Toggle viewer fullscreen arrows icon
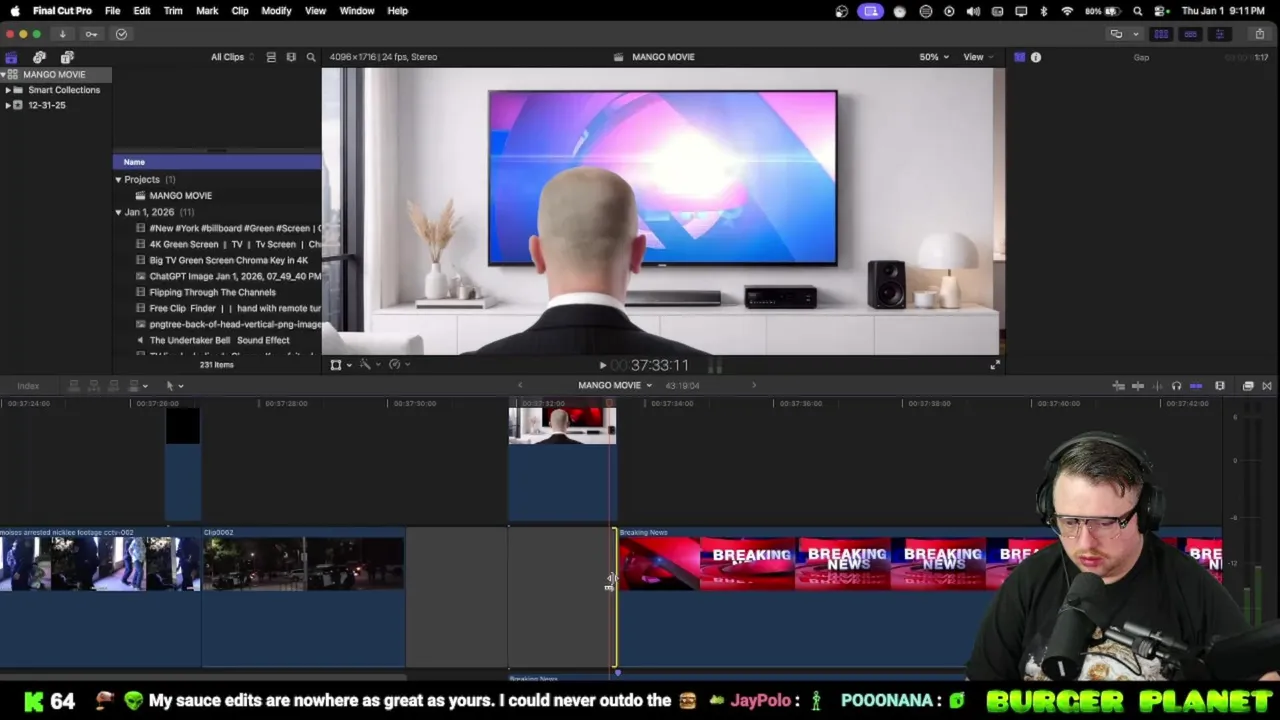Viewport: 1280px width, 720px height. 994,365
